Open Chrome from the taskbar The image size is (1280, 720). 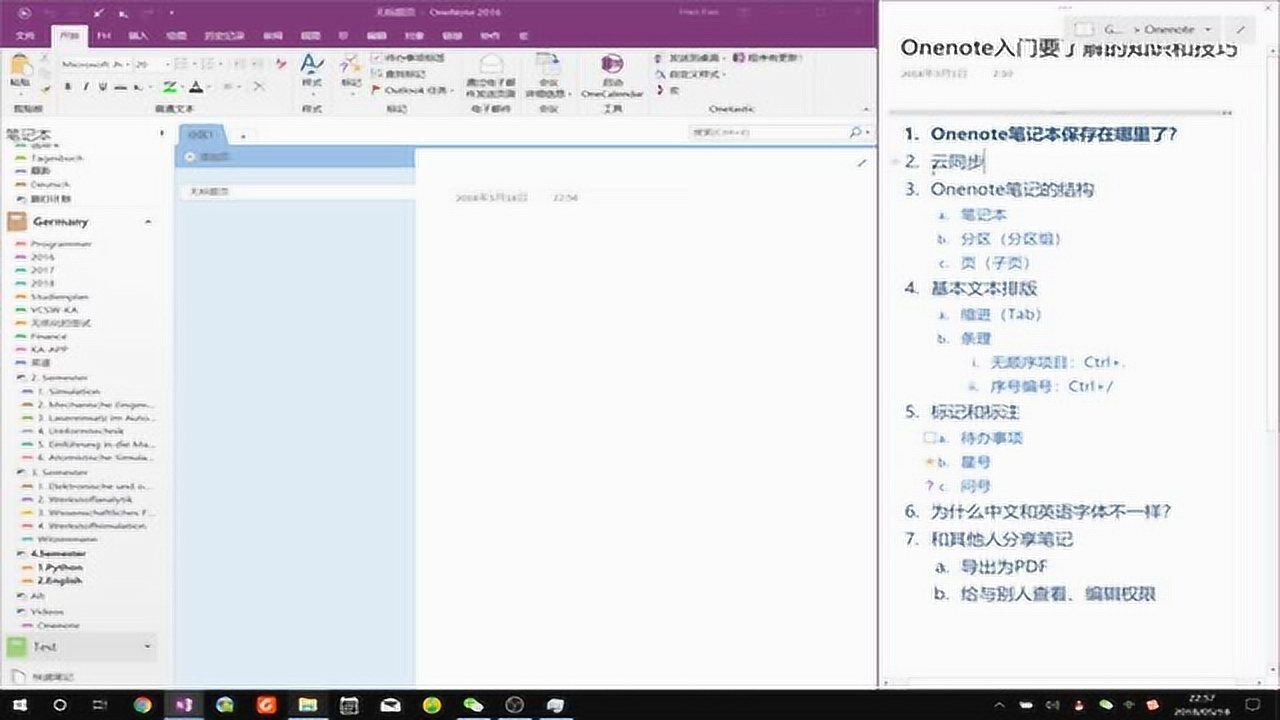point(143,705)
